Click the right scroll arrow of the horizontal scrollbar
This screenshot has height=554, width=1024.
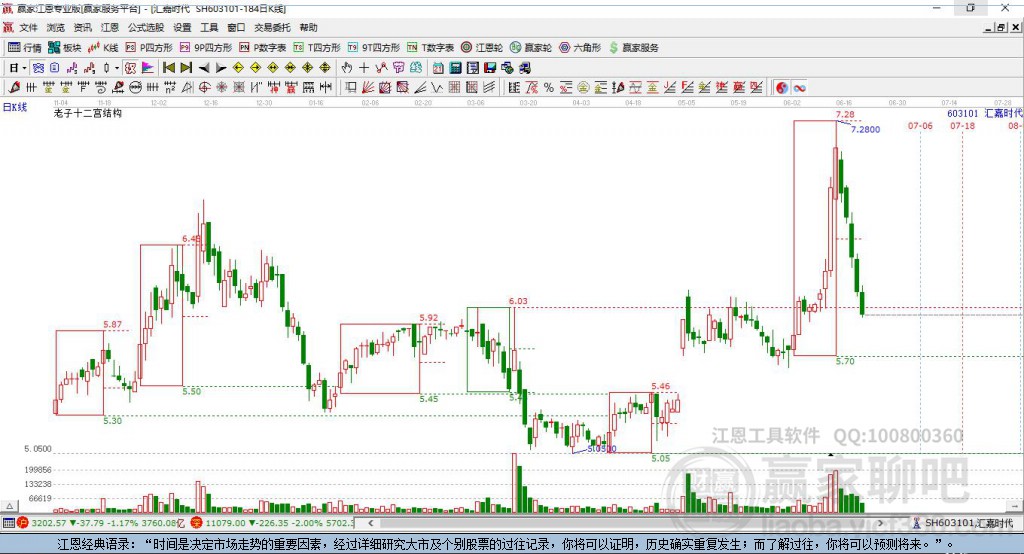[880, 523]
